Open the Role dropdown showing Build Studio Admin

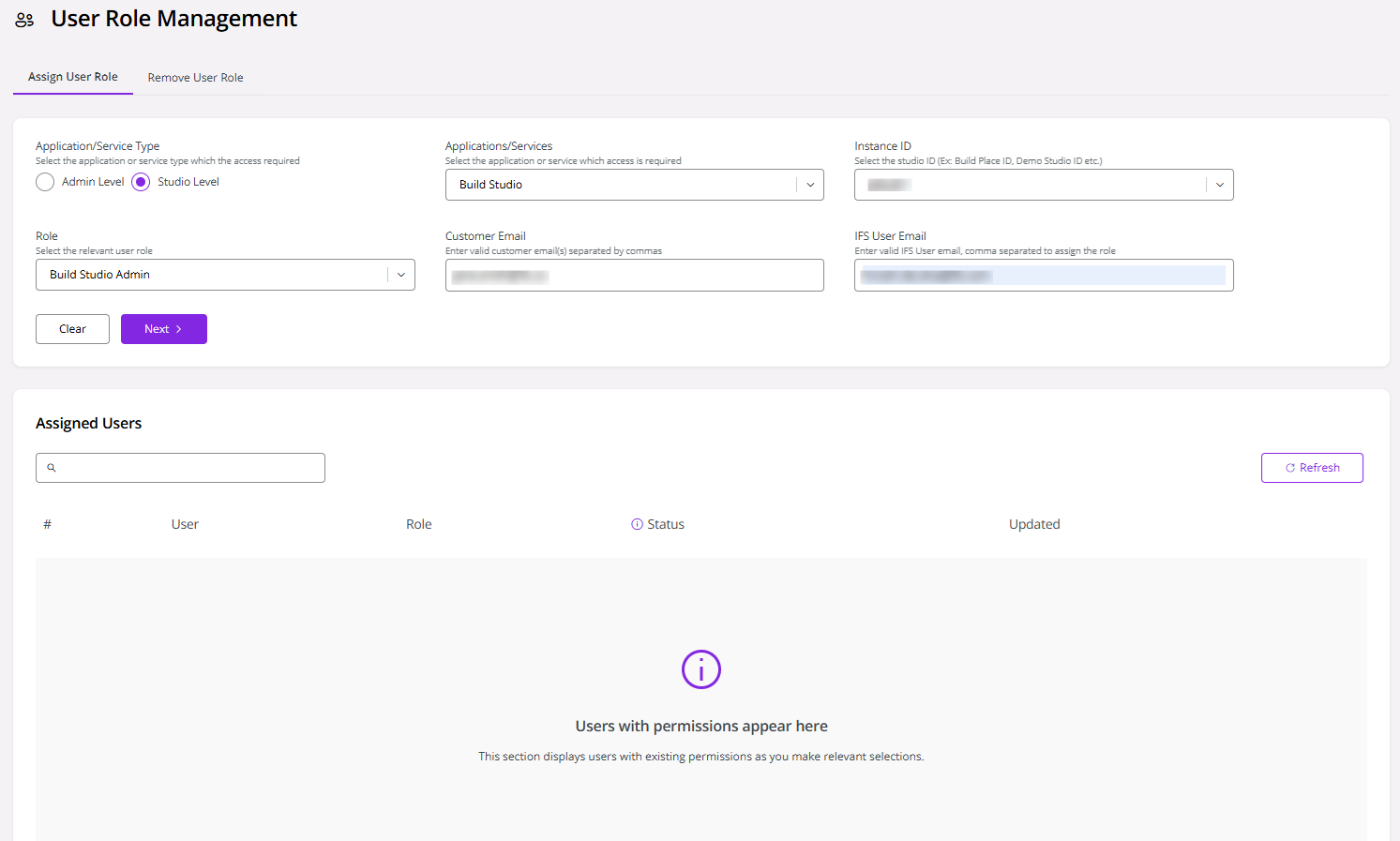pos(225,275)
